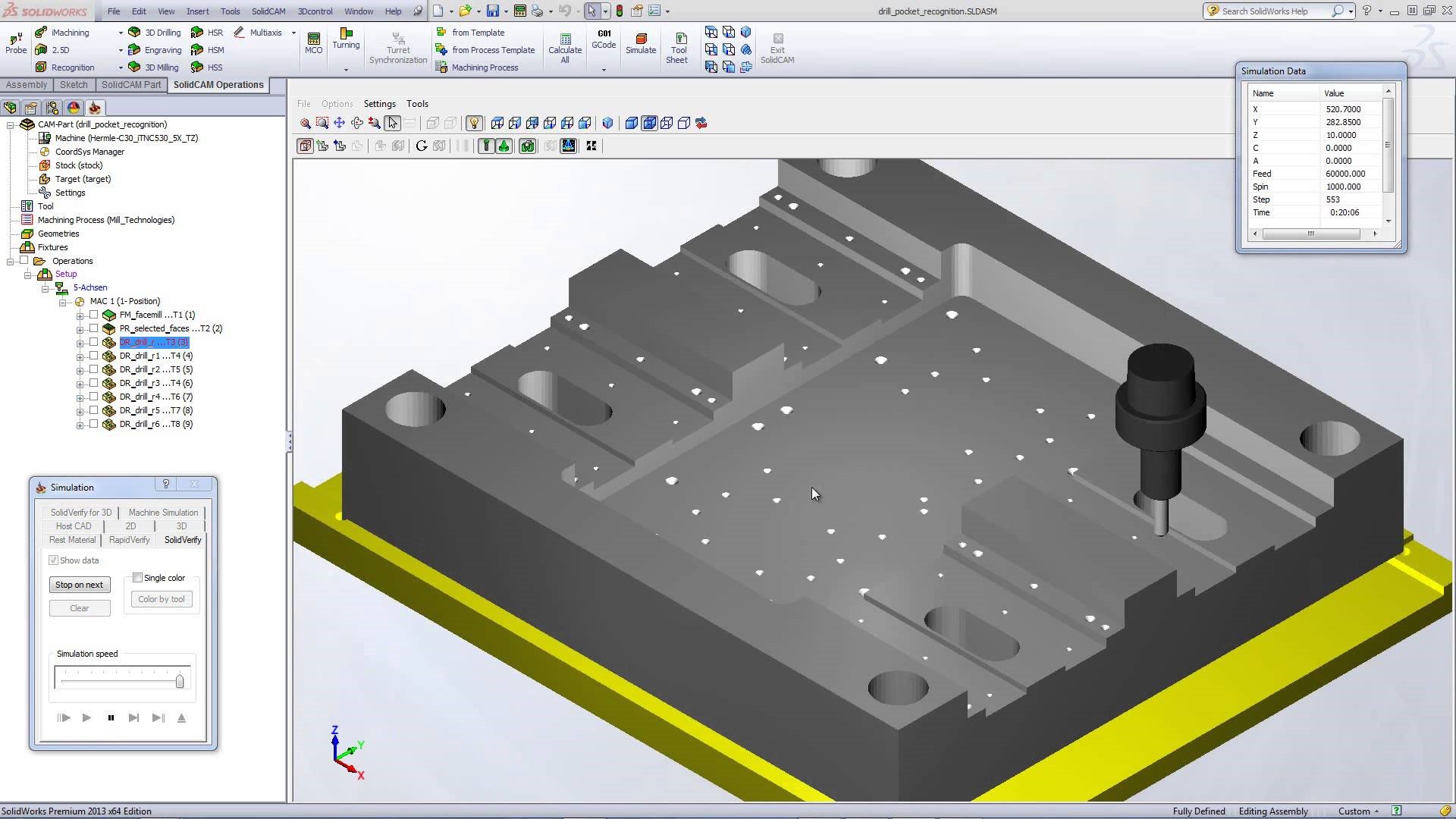
Task: Click the Simulation speed slider handle
Action: pos(180,681)
